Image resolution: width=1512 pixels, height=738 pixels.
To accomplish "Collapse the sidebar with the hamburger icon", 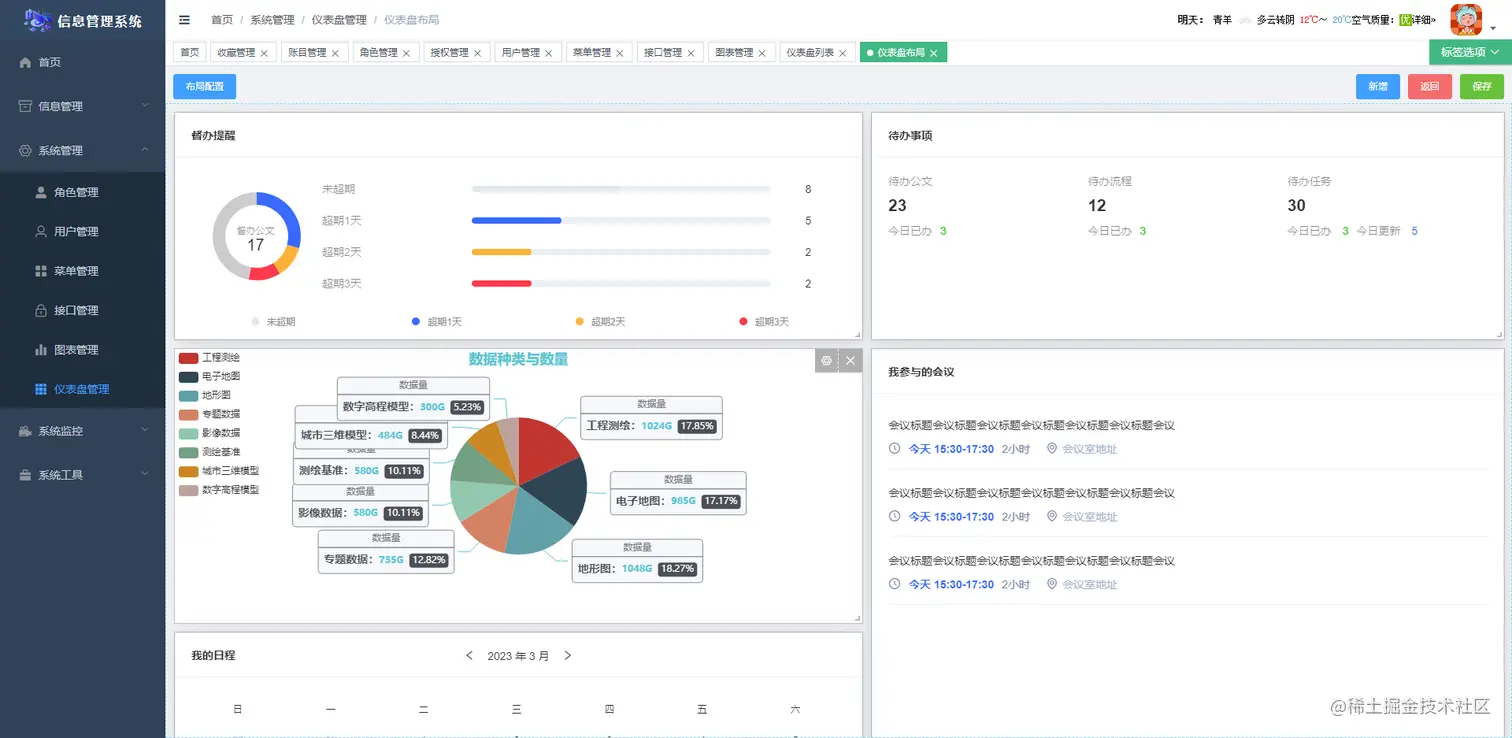I will [x=184, y=20].
